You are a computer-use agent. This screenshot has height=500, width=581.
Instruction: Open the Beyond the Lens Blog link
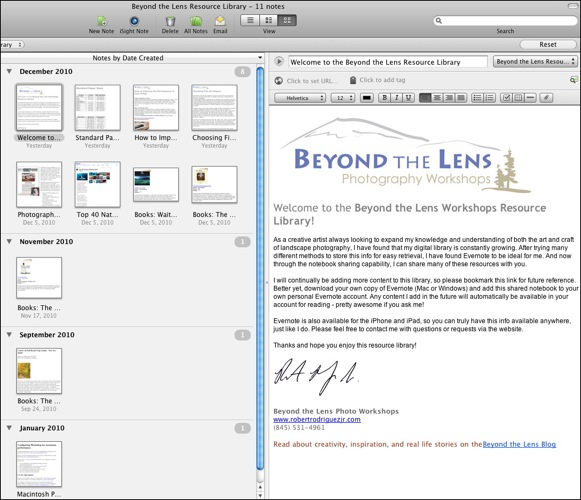[x=519, y=444]
